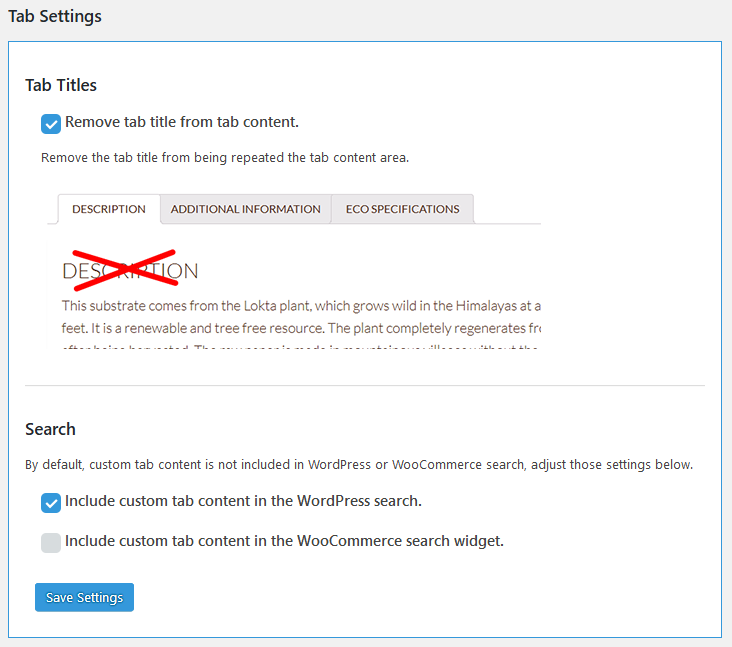Screen dimensions: 732x647
Task: Enable the WooCommerce search widget checkbox
Action: point(51,542)
